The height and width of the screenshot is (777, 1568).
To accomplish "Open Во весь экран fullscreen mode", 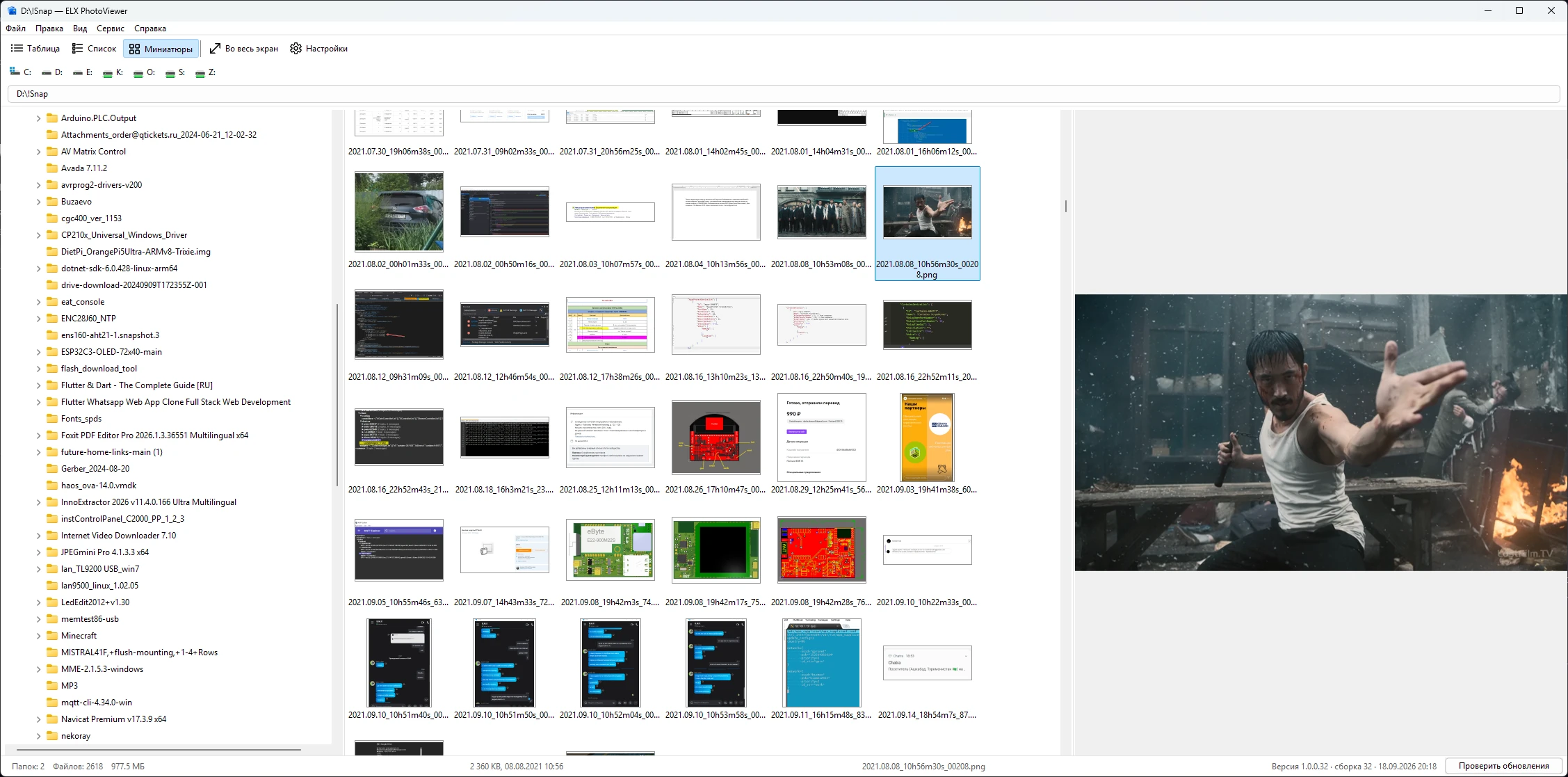I will point(244,49).
